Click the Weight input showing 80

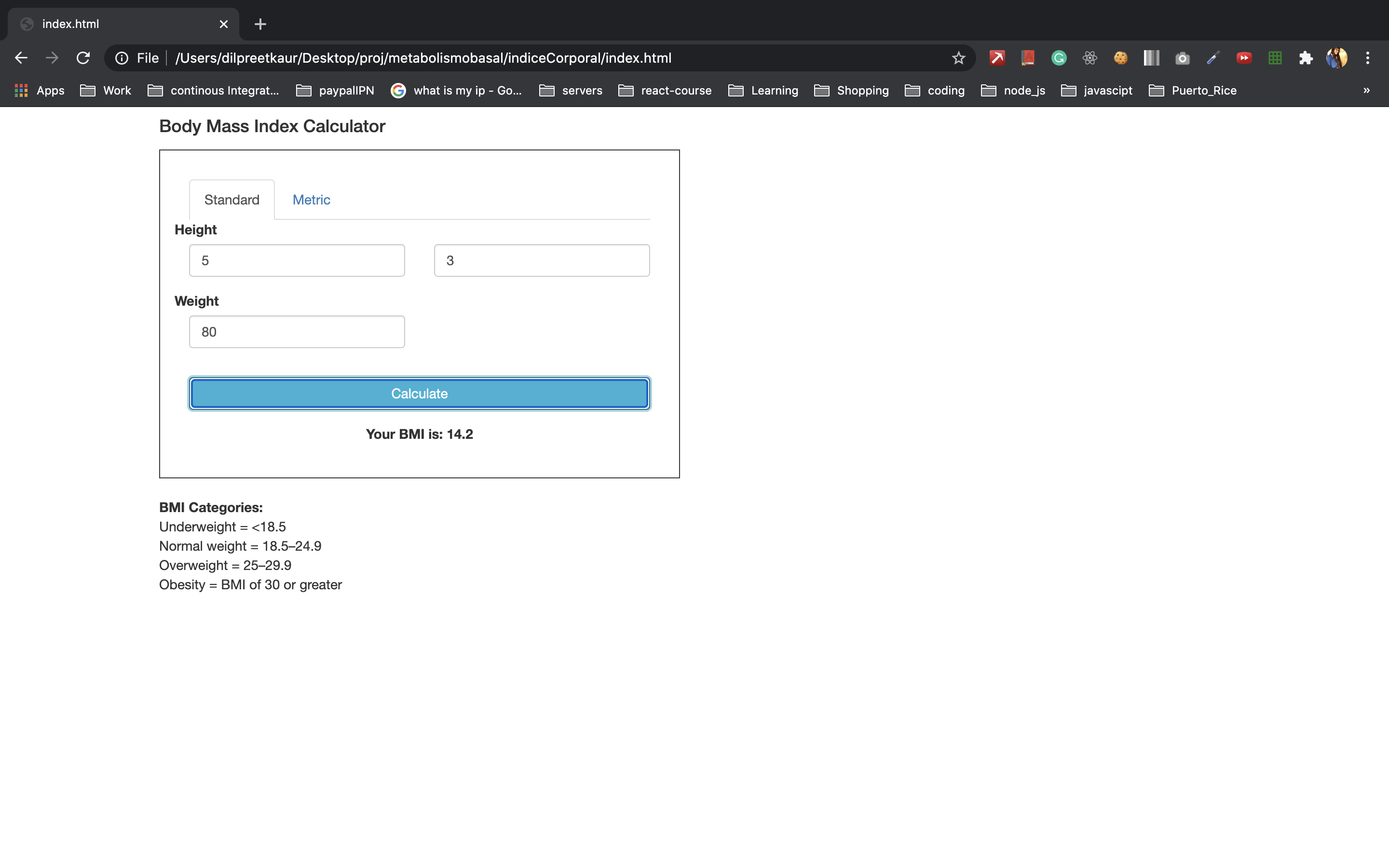coord(297,331)
